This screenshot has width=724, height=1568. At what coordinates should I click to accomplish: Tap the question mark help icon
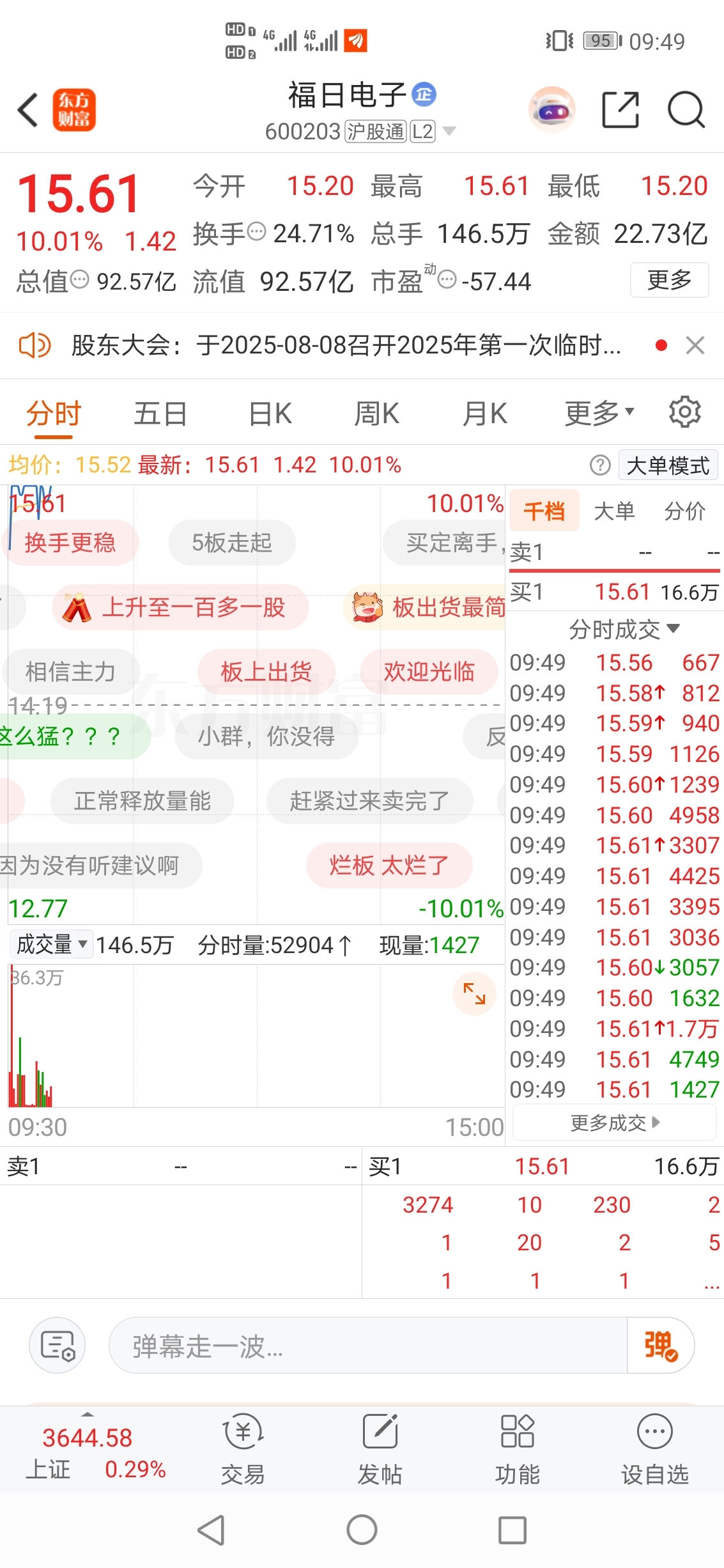tap(599, 465)
